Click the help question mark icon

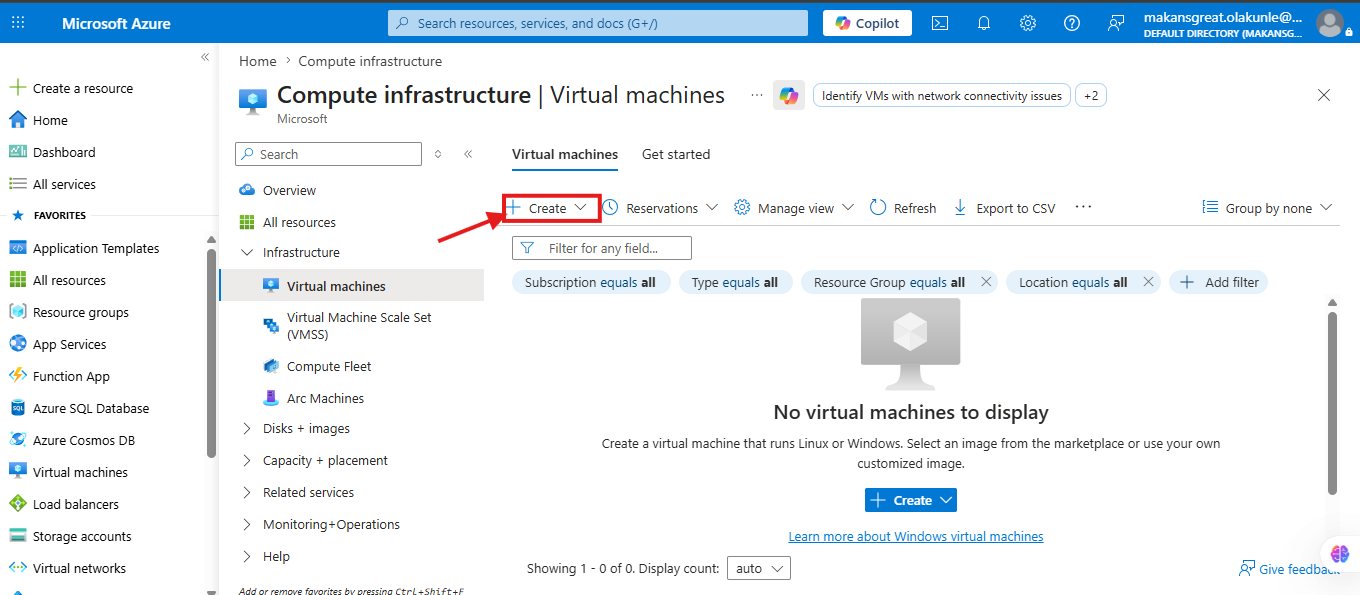[x=1072, y=23]
